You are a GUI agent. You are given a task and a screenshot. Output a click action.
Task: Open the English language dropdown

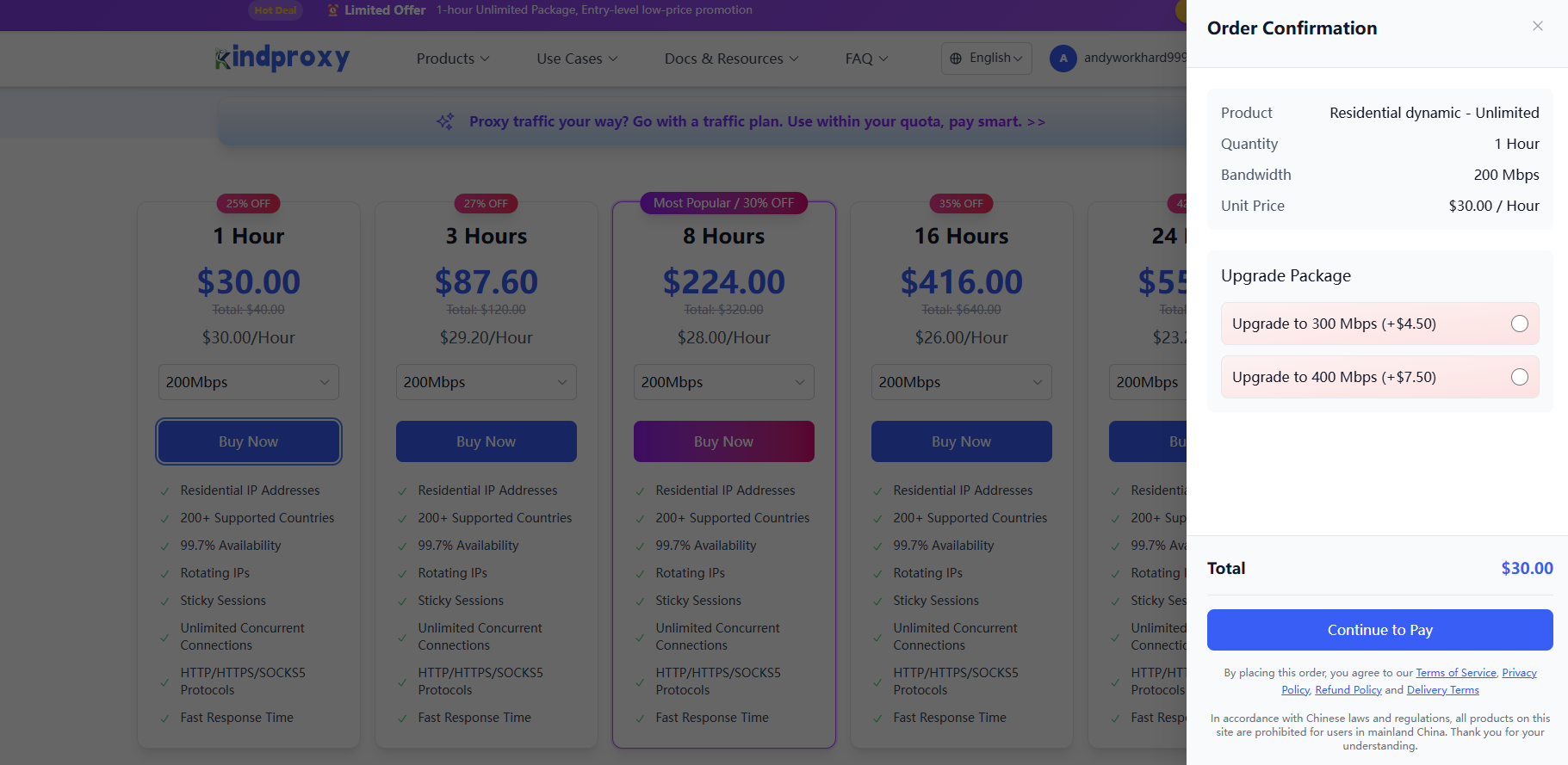point(987,59)
